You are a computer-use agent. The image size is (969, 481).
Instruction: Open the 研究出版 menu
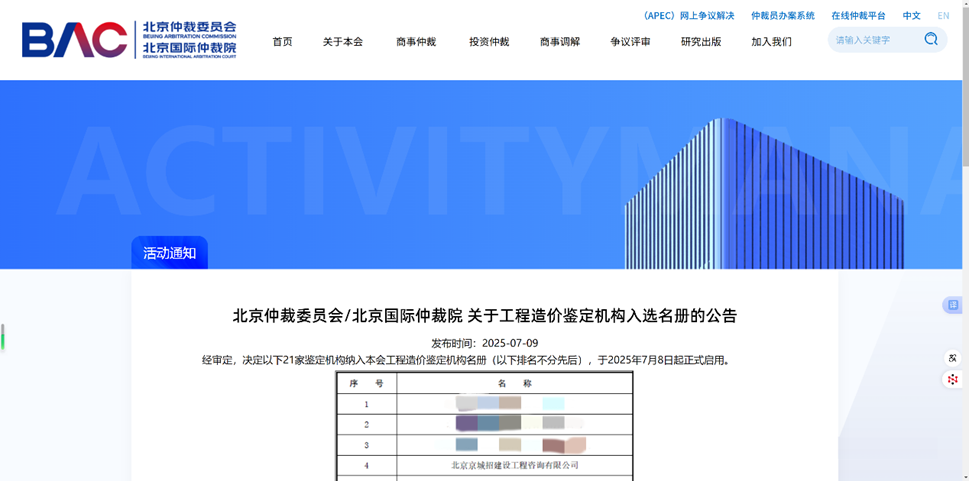point(701,42)
